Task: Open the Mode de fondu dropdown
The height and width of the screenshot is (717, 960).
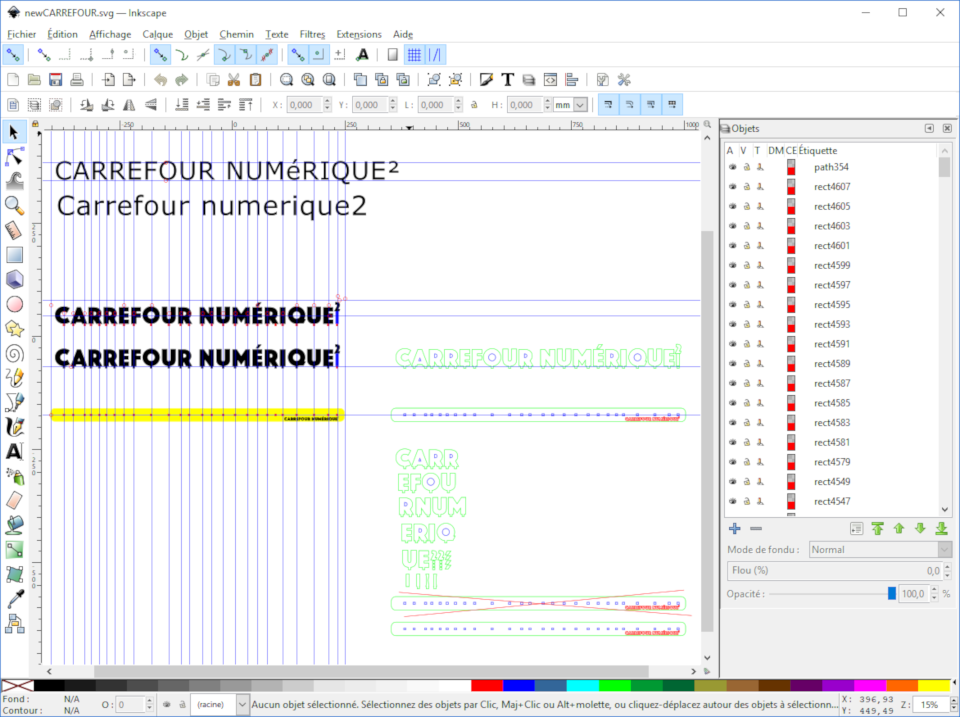Action: [880, 549]
